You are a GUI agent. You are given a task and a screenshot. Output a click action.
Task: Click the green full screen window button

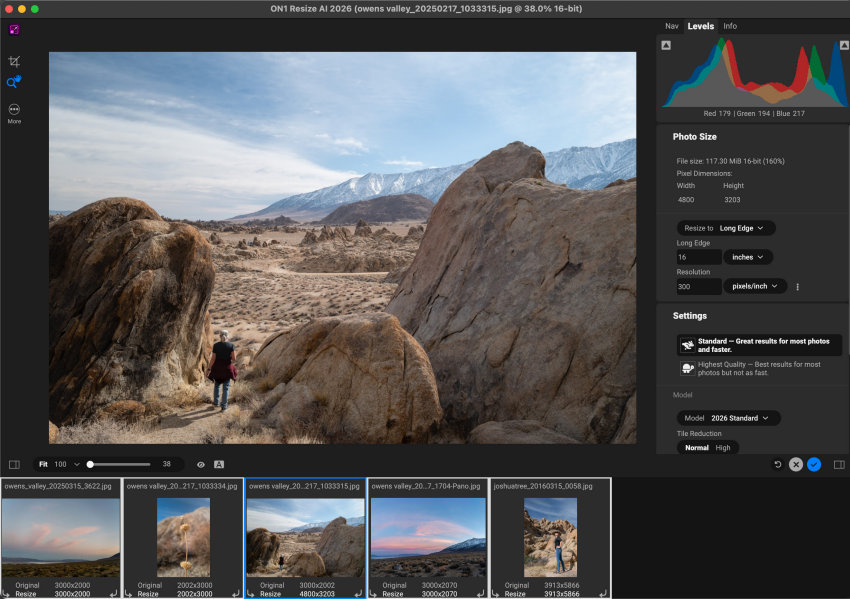[35, 9]
